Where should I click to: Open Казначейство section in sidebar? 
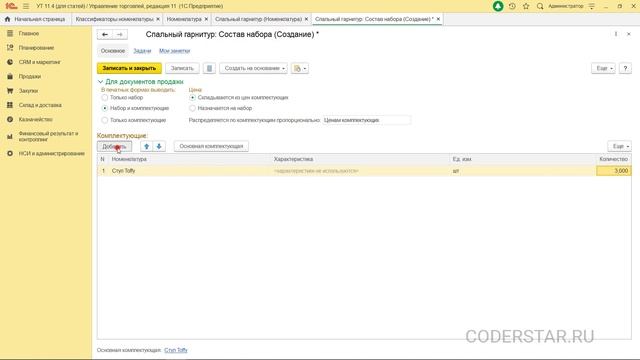tap(36, 119)
